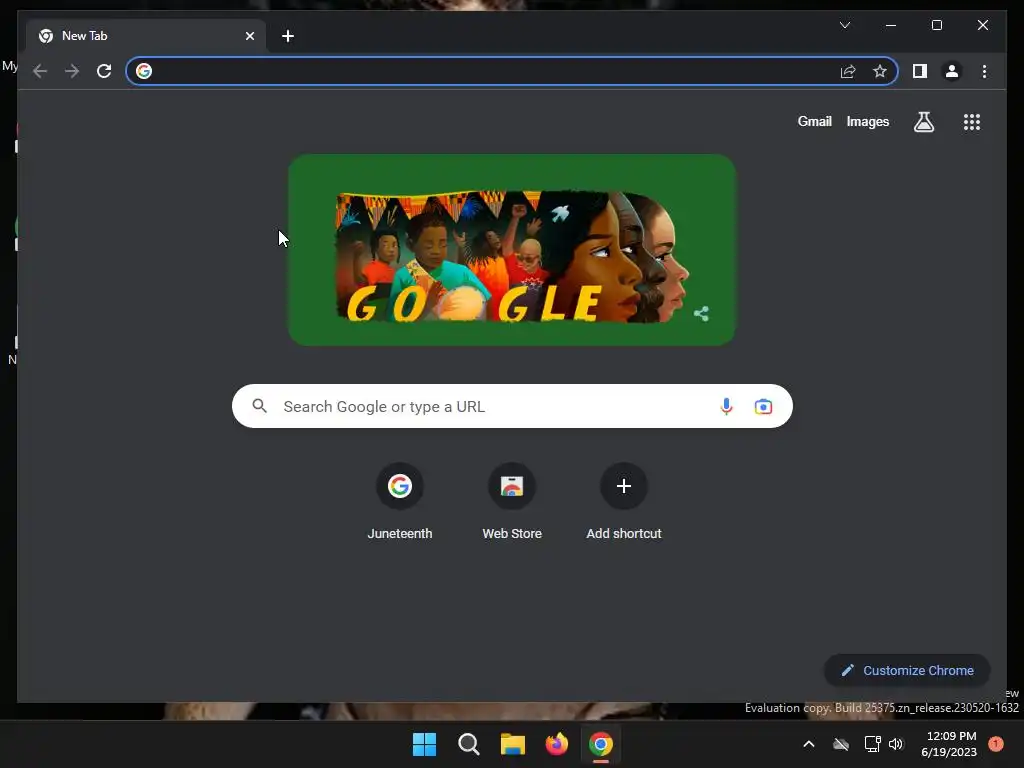Reload the current page
The height and width of the screenshot is (768, 1024).
[104, 71]
